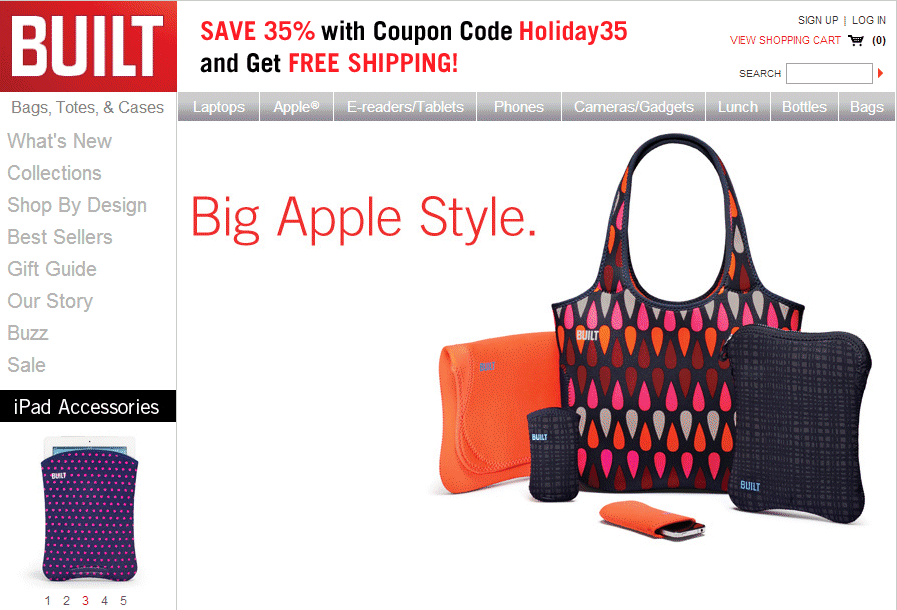Click the iPad Accessories banner
Screen dimensions: 897x610
88,406
